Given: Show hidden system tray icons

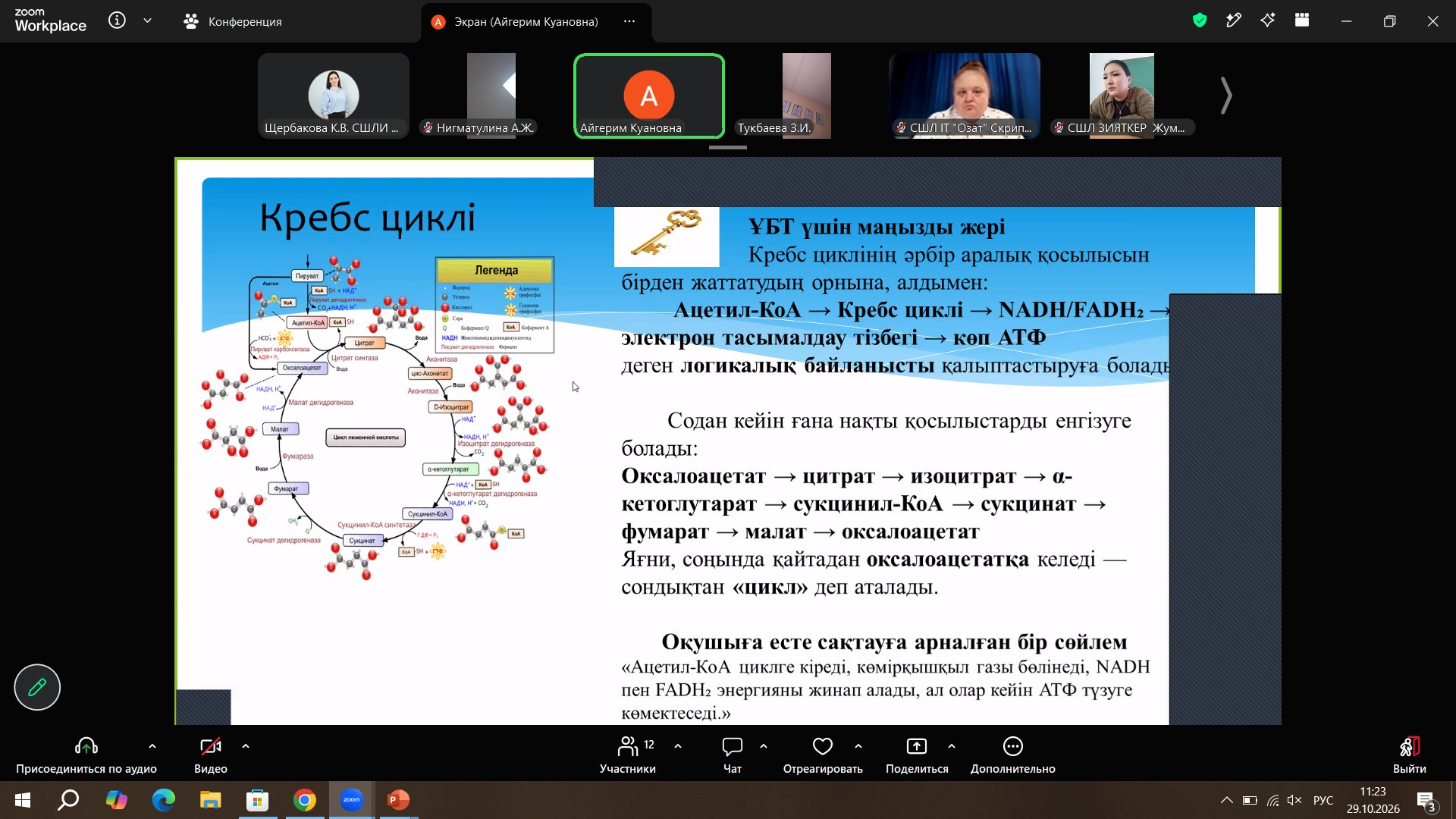Looking at the screenshot, I should 1226,800.
